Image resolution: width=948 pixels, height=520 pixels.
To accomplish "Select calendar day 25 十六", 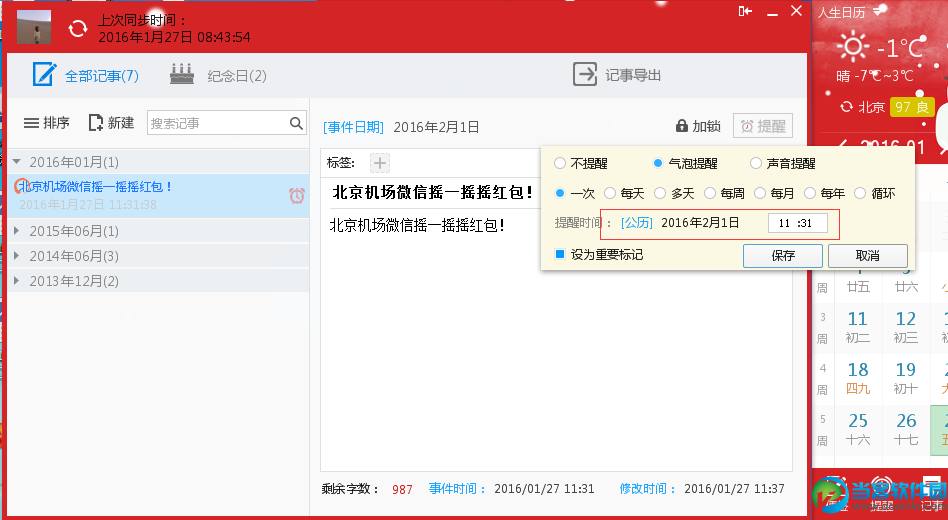I will click(857, 429).
